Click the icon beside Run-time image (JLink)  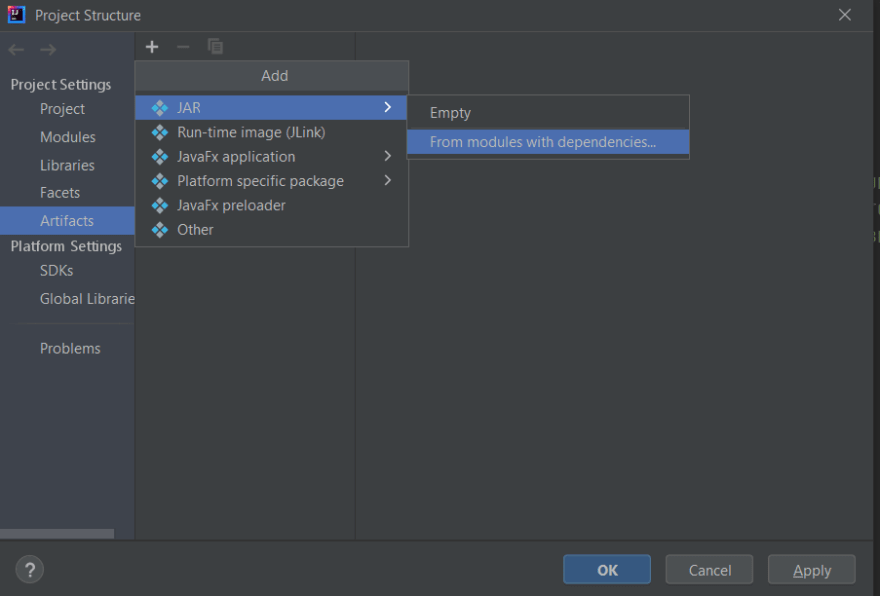pyautogui.click(x=160, y=132)
